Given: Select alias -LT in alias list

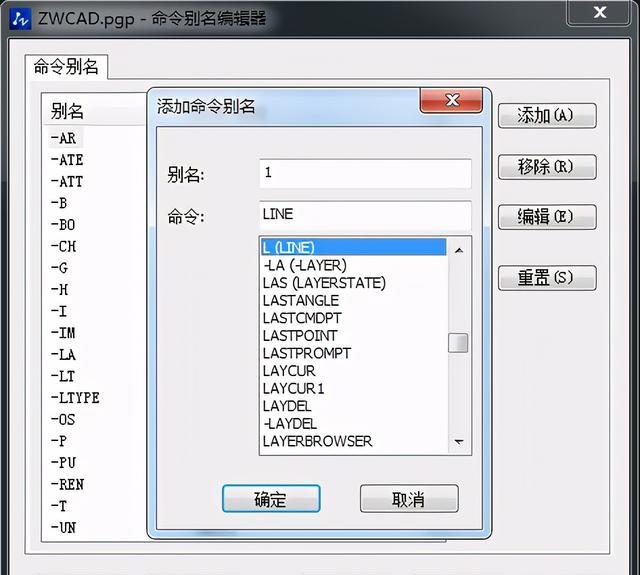Looking at the screenshot, I should [x=63, y=376].
